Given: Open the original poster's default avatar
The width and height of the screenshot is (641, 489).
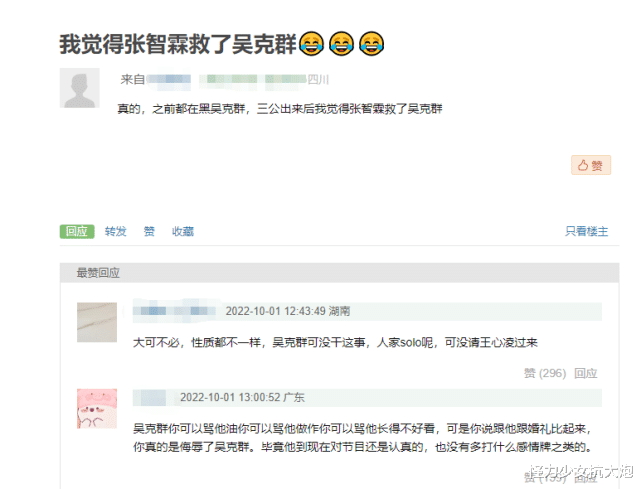Looking at the screenshot, I should point(80,88).
